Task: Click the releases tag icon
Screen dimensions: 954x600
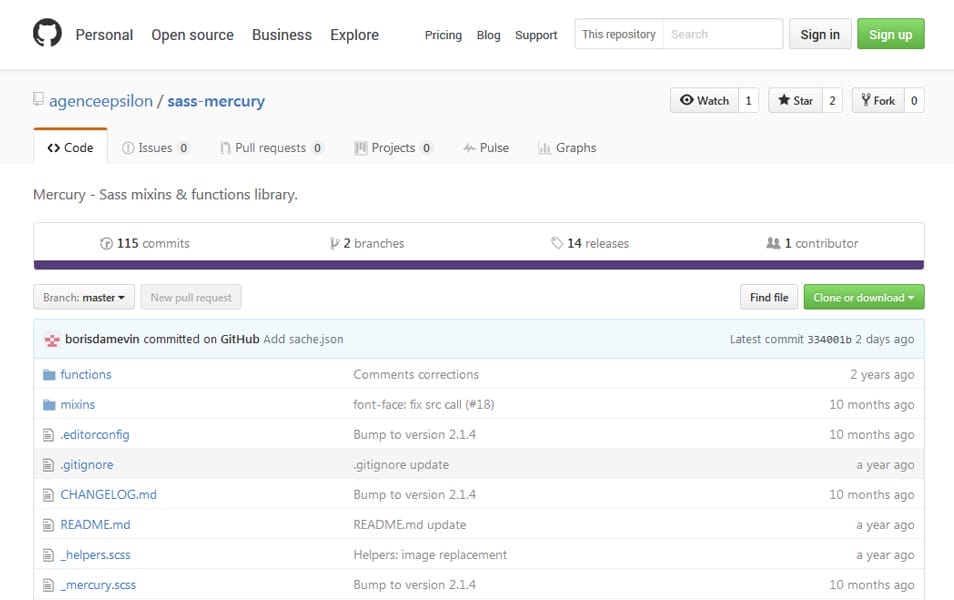Action: [557, 243]
